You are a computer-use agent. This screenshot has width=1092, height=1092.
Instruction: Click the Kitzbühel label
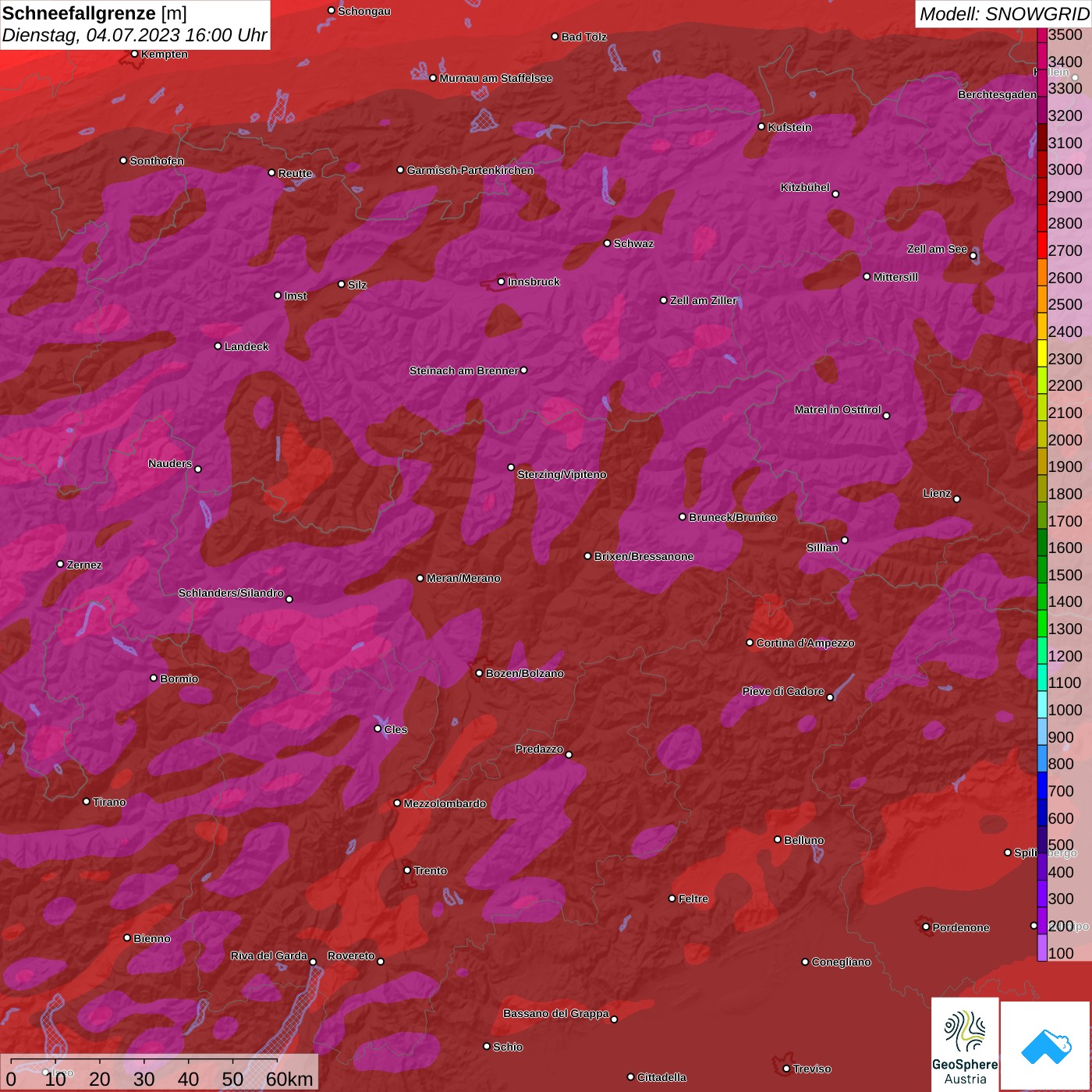point(805,187)
